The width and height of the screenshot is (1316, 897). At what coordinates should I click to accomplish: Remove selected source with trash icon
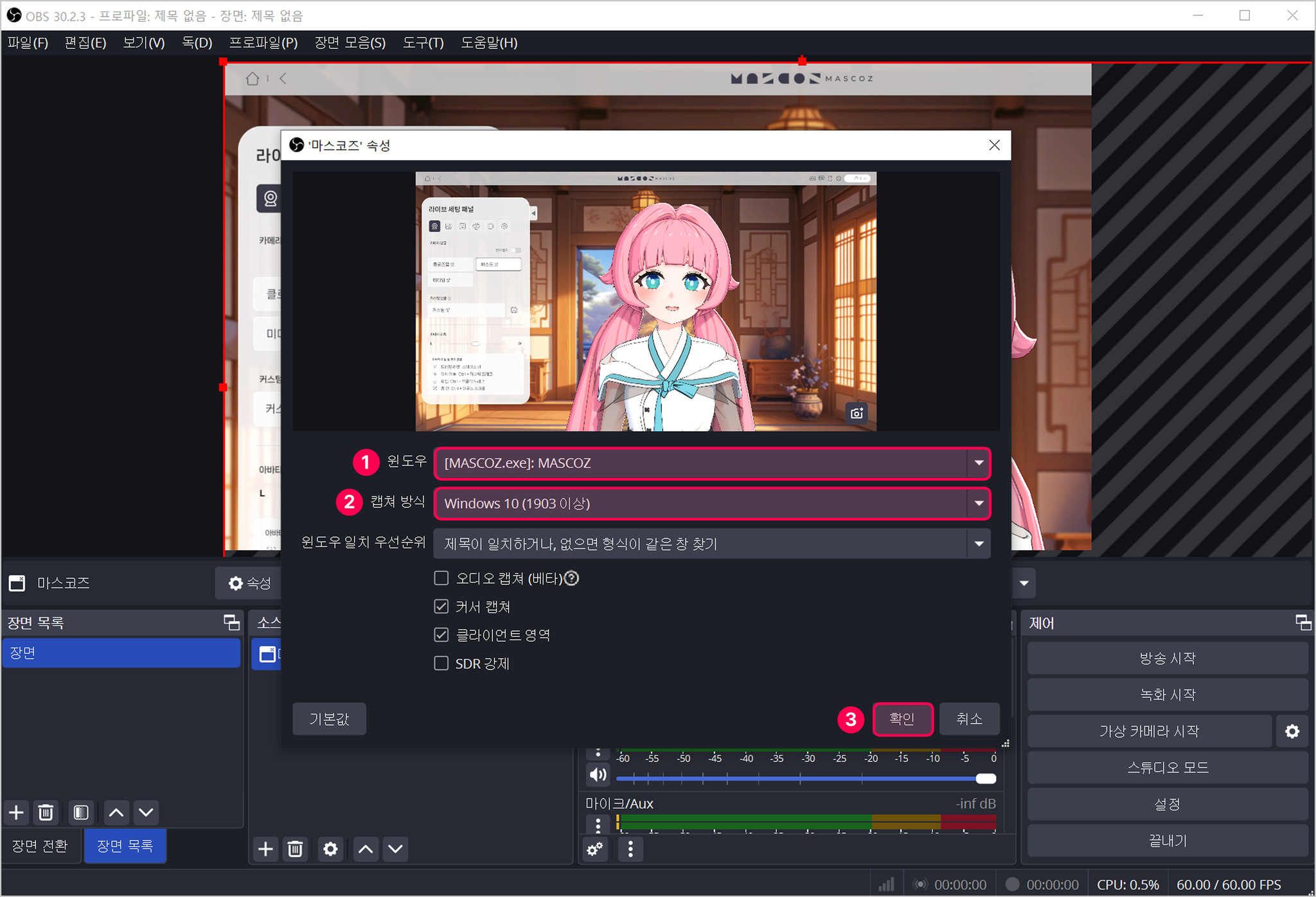295,849
